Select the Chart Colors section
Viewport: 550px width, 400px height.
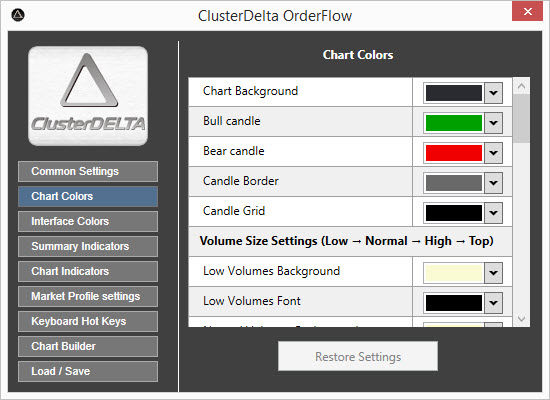point(88,196)
